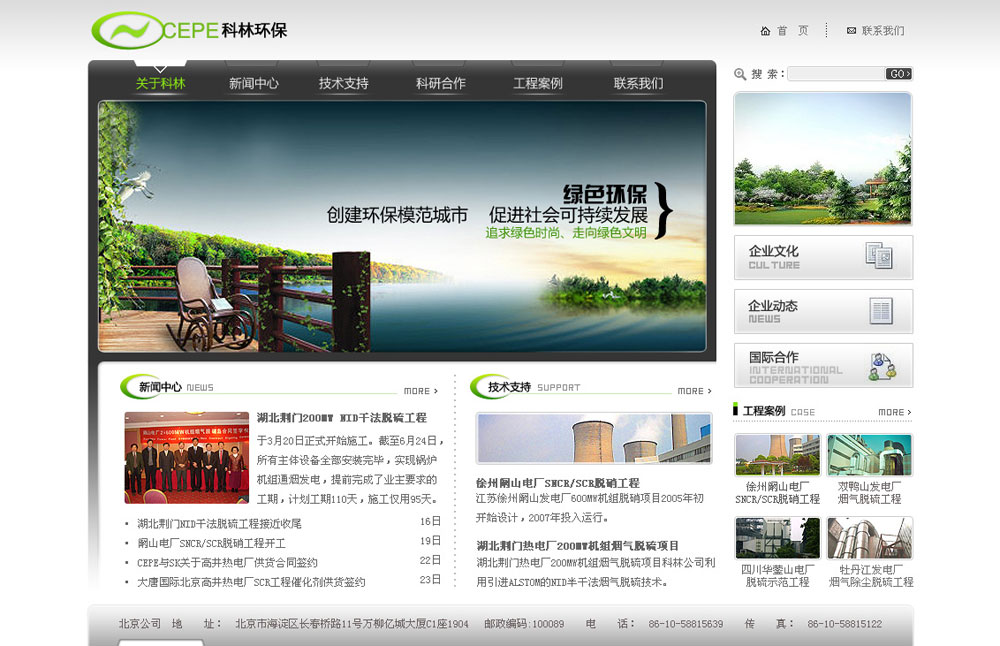Click the home icon beside 首页

pos(765,31)
